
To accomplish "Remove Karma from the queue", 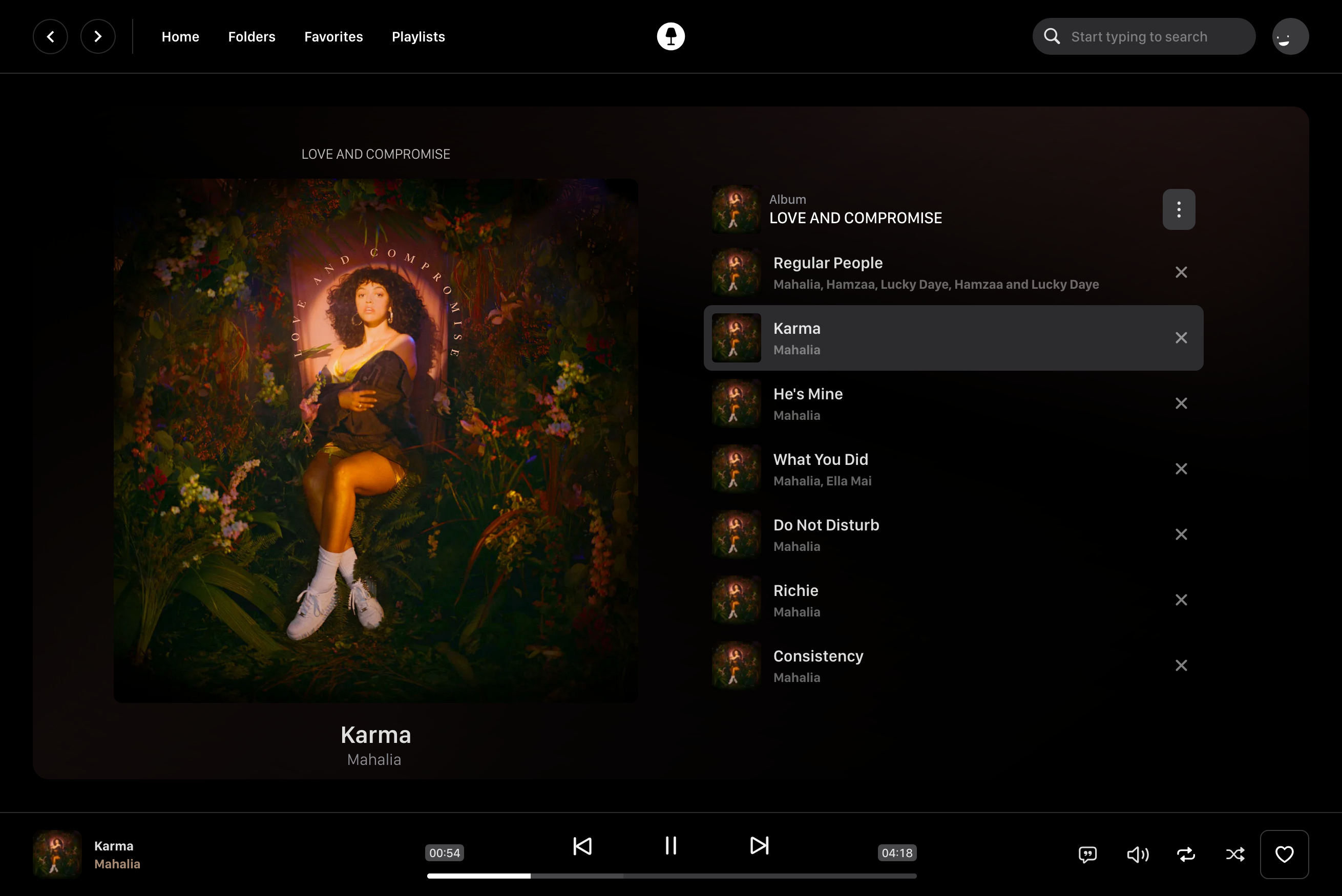I will click(1181, 338).
